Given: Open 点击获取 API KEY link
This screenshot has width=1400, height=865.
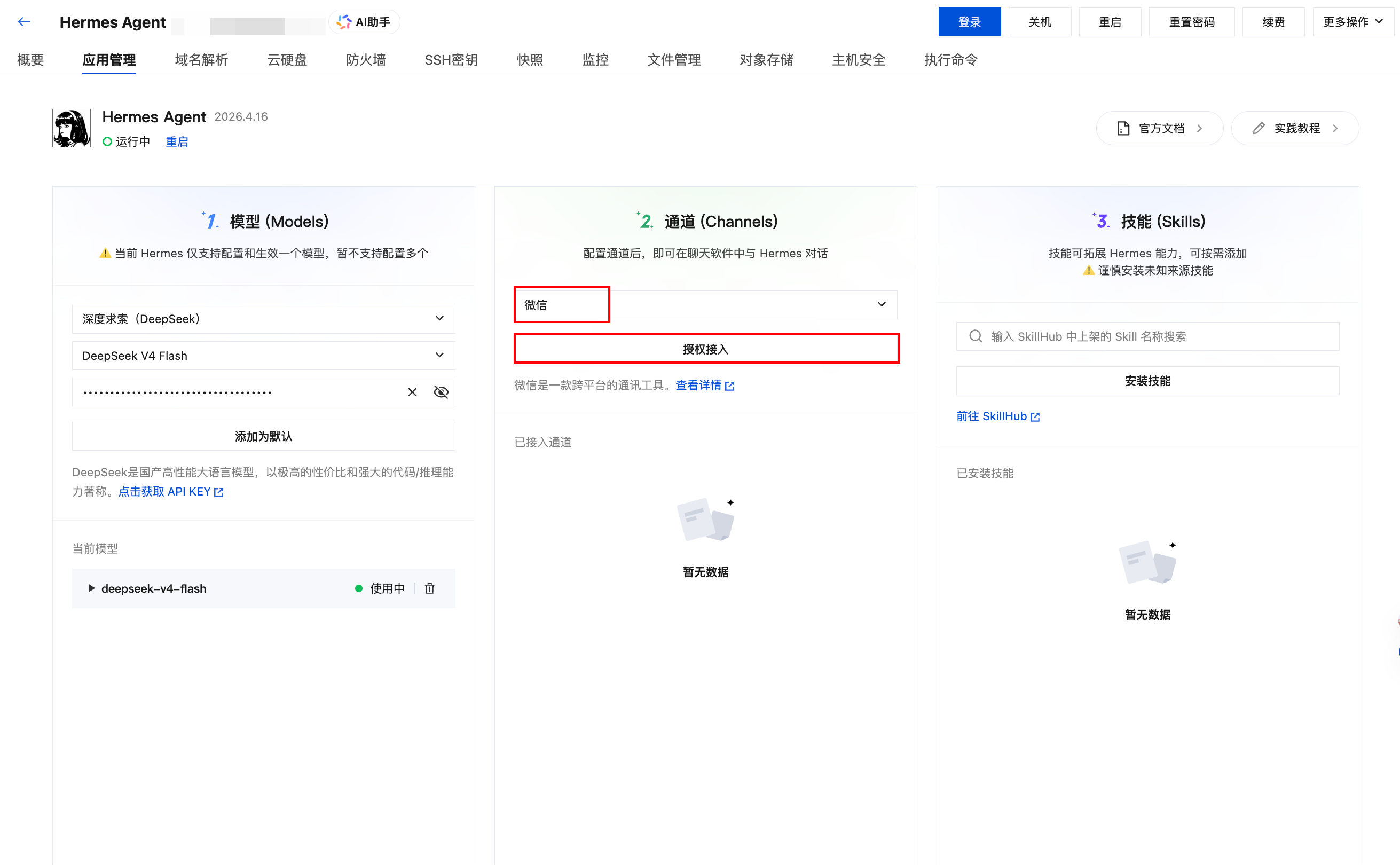Looking at the screenshot, I should coord(170,491).
